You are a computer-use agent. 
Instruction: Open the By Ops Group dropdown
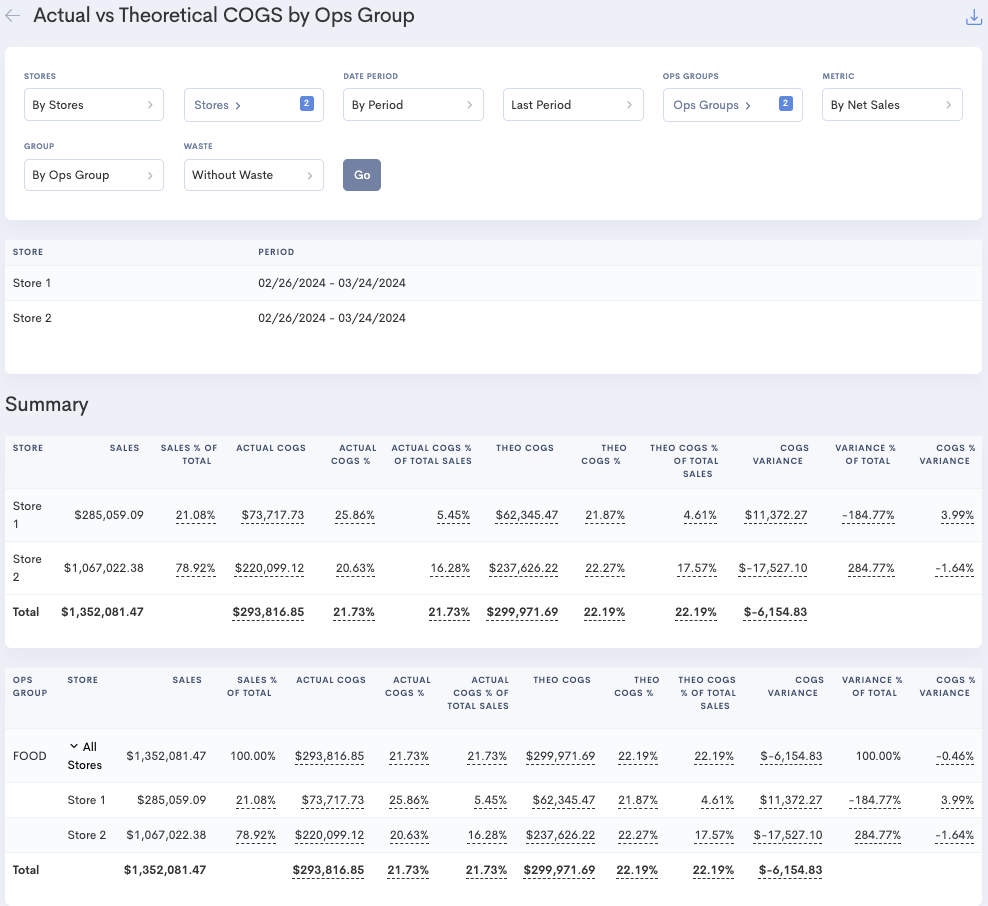(94, 175)
